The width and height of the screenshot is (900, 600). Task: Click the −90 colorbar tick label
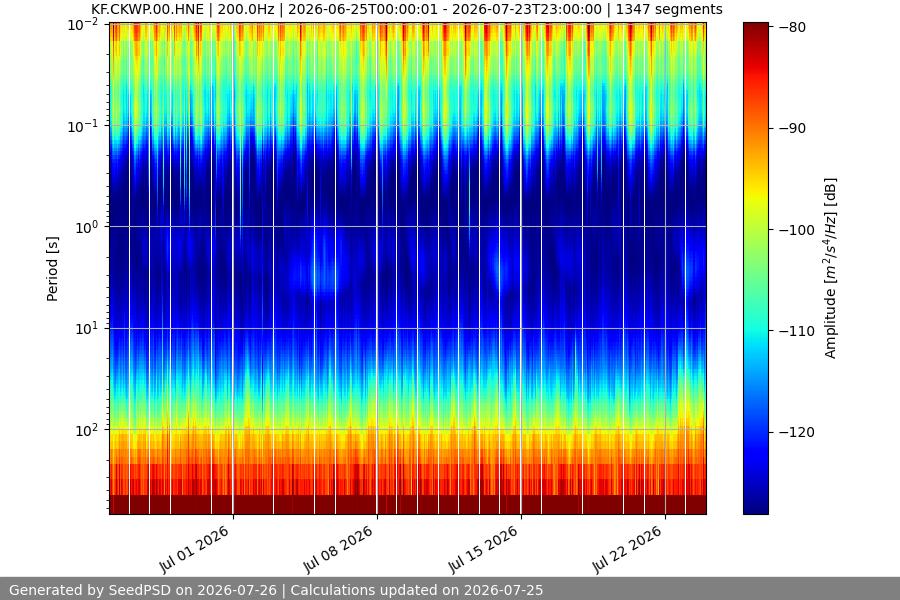[792, 128]
